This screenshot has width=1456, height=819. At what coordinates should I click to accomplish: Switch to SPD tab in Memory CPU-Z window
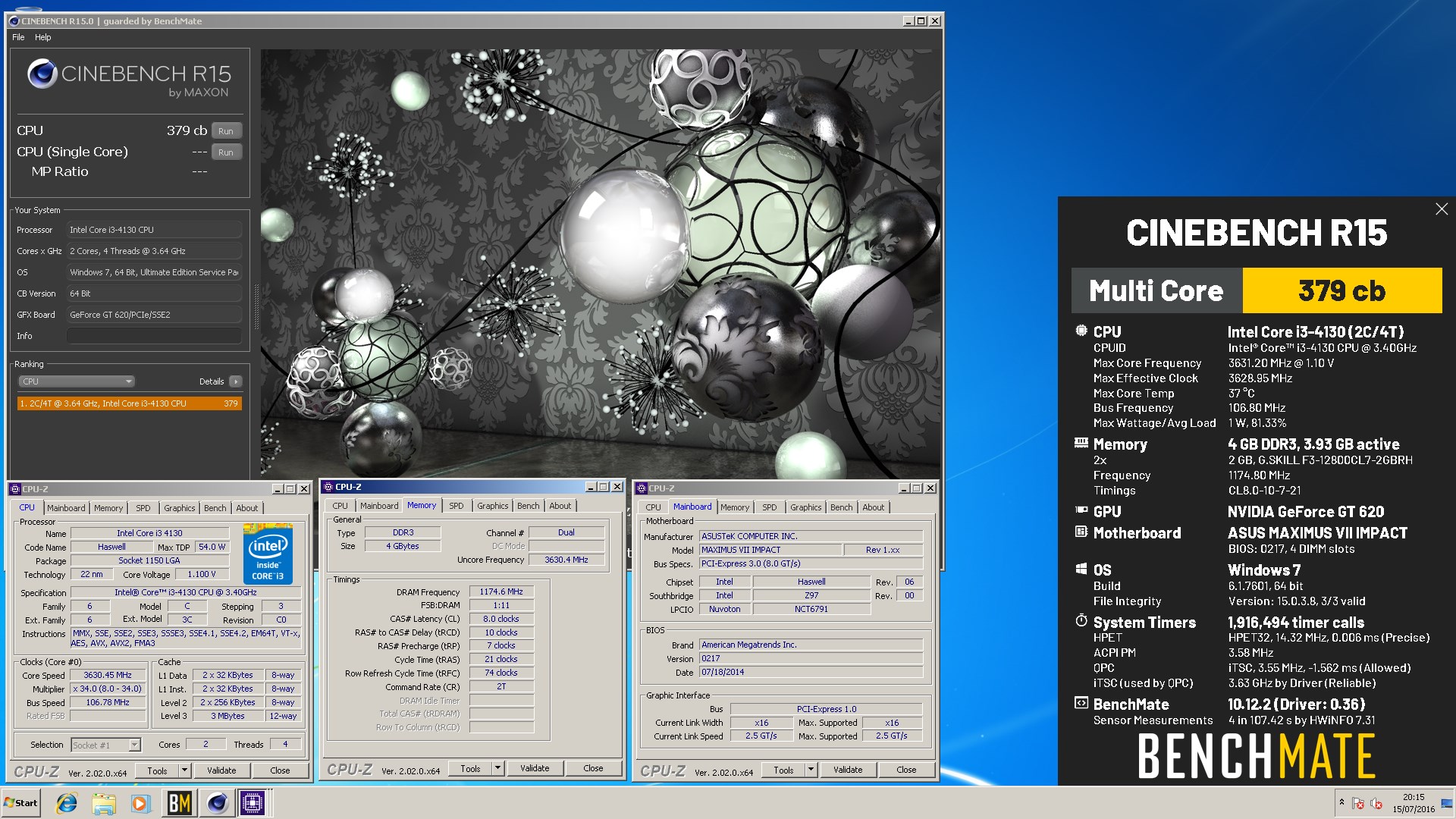456,506
